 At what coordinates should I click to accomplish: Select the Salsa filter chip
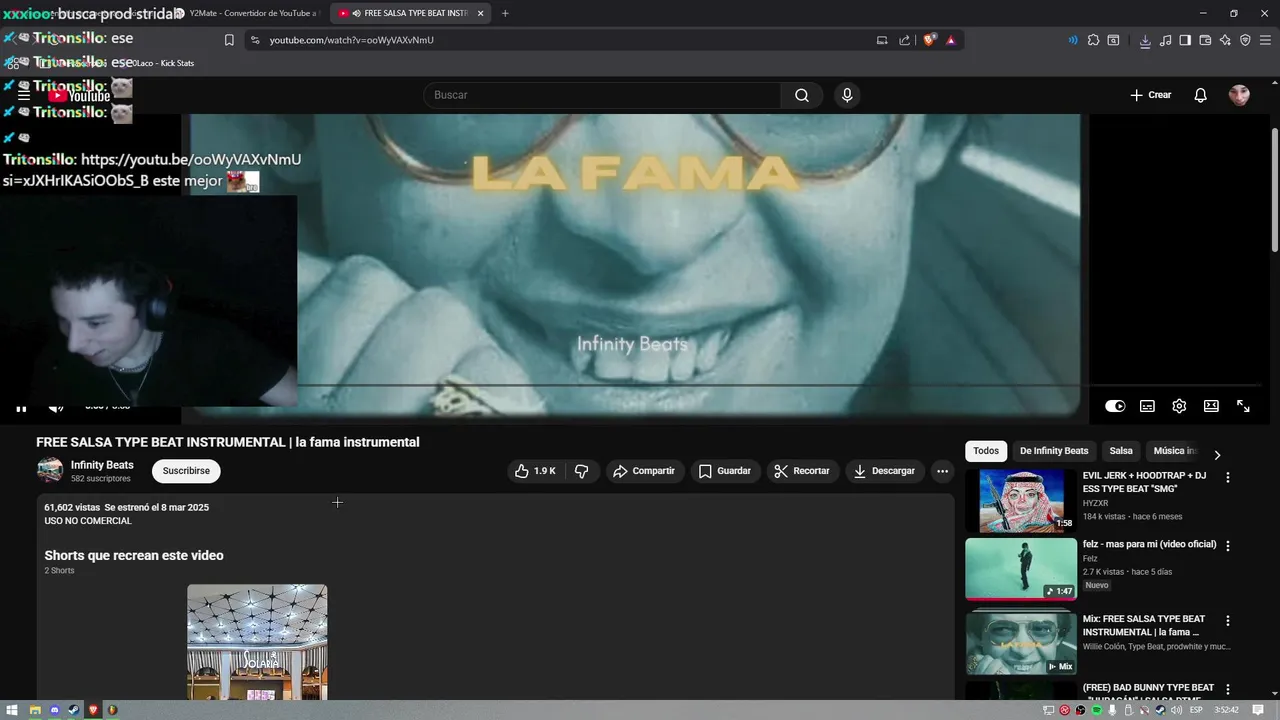pyautogui.click(x=1121, y=451)
